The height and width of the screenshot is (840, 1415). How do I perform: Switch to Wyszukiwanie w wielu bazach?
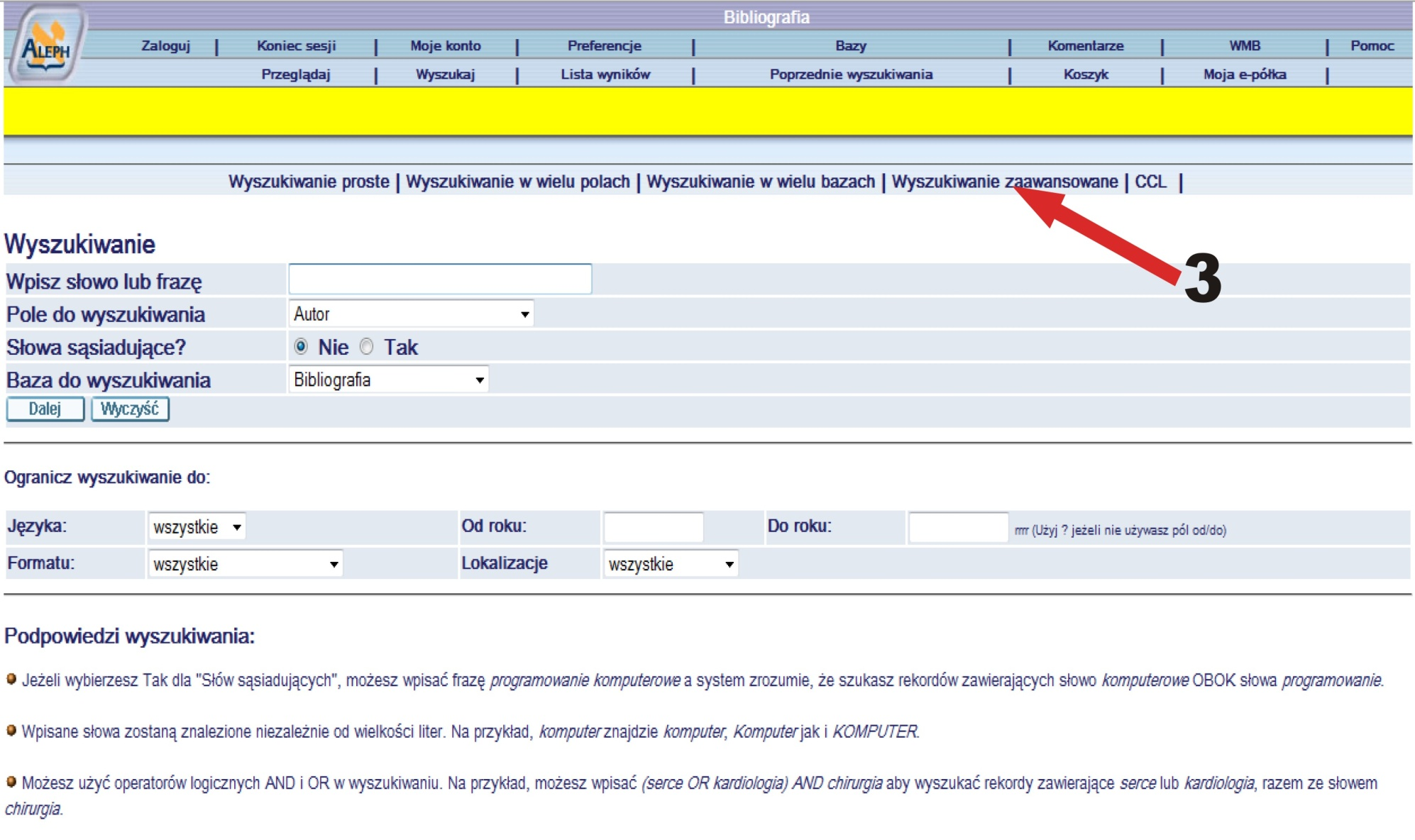click(761, 182)
